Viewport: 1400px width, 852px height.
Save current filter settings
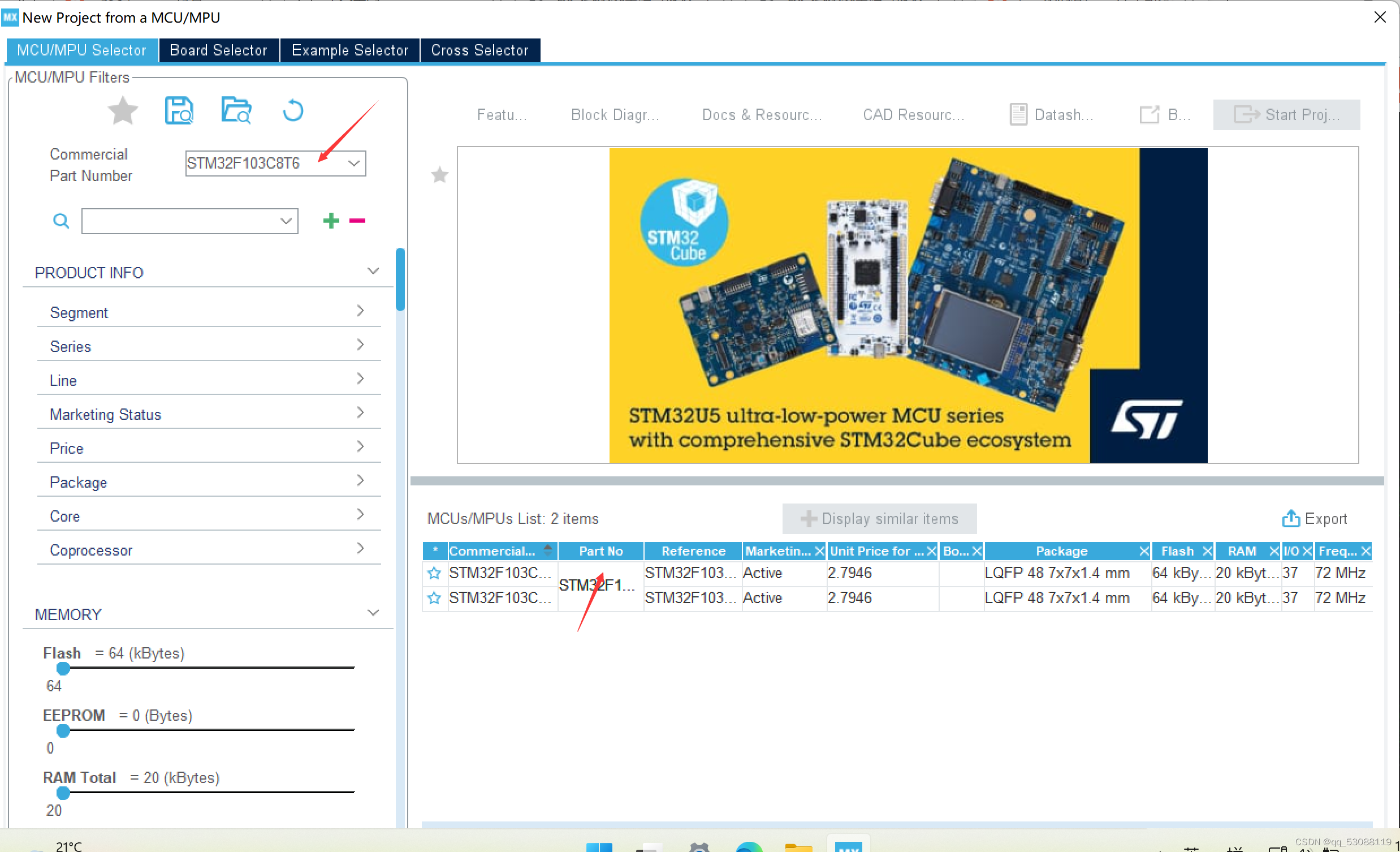click(179, 111)
